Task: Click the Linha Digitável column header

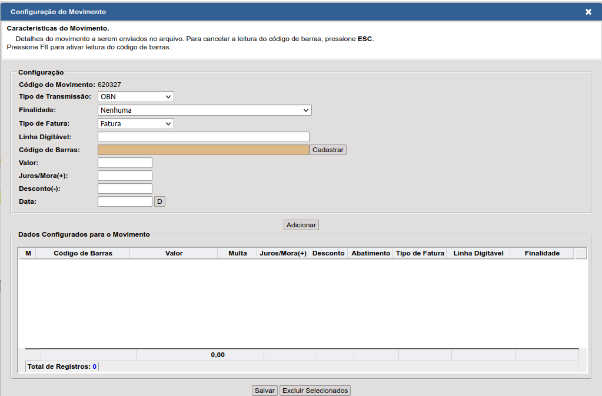Action: point(478,253)
